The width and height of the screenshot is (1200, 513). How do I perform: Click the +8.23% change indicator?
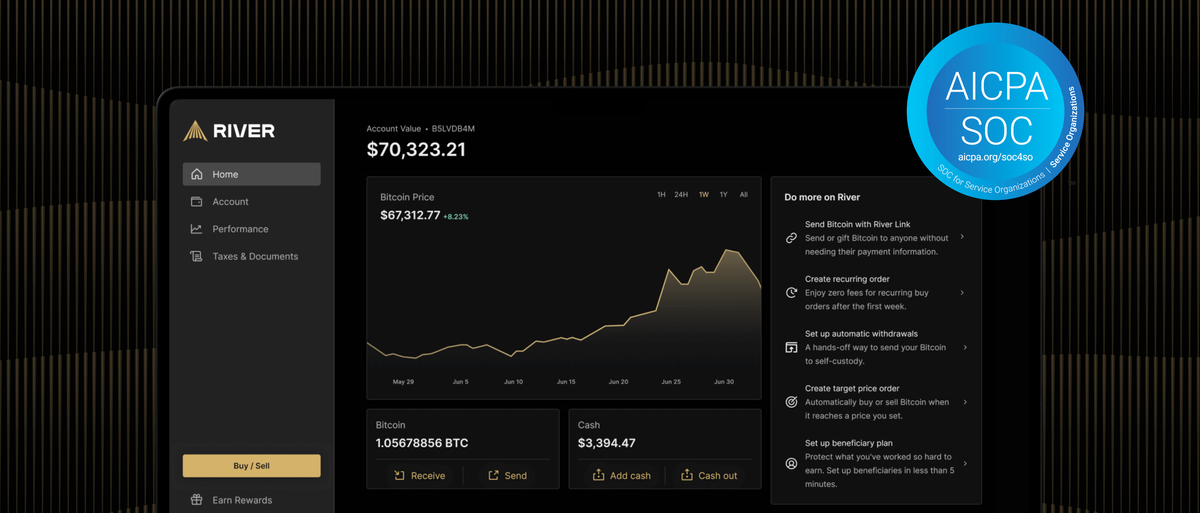pos(456,216)
